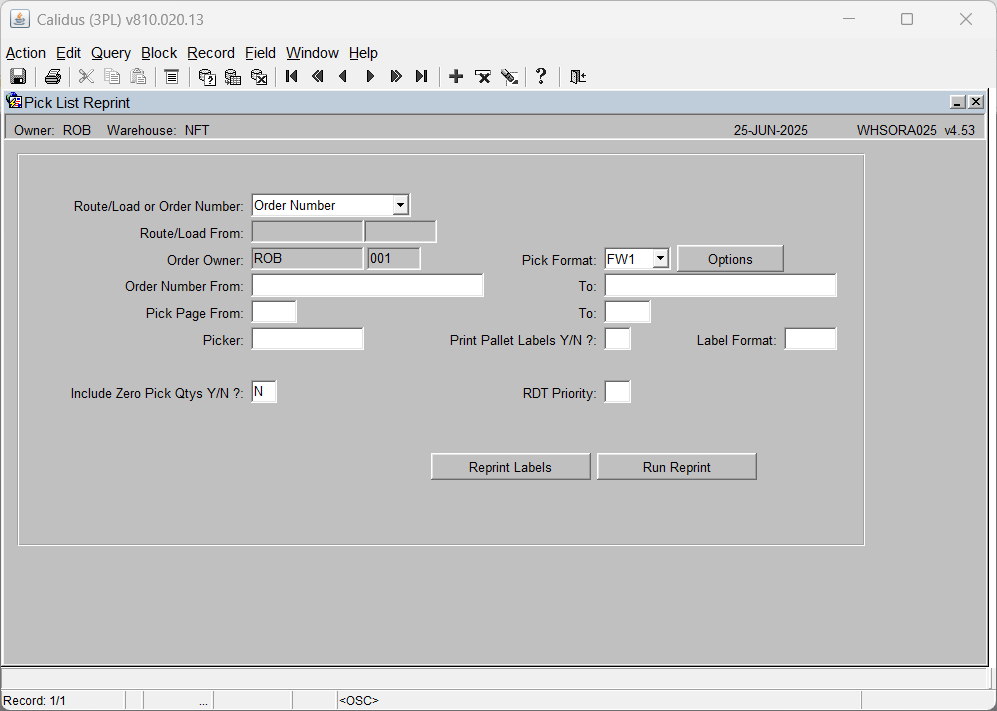The height and width of the screenshot is (711, 997).
Task: Open pick format Options button
Action: click(x=730, y=259)
